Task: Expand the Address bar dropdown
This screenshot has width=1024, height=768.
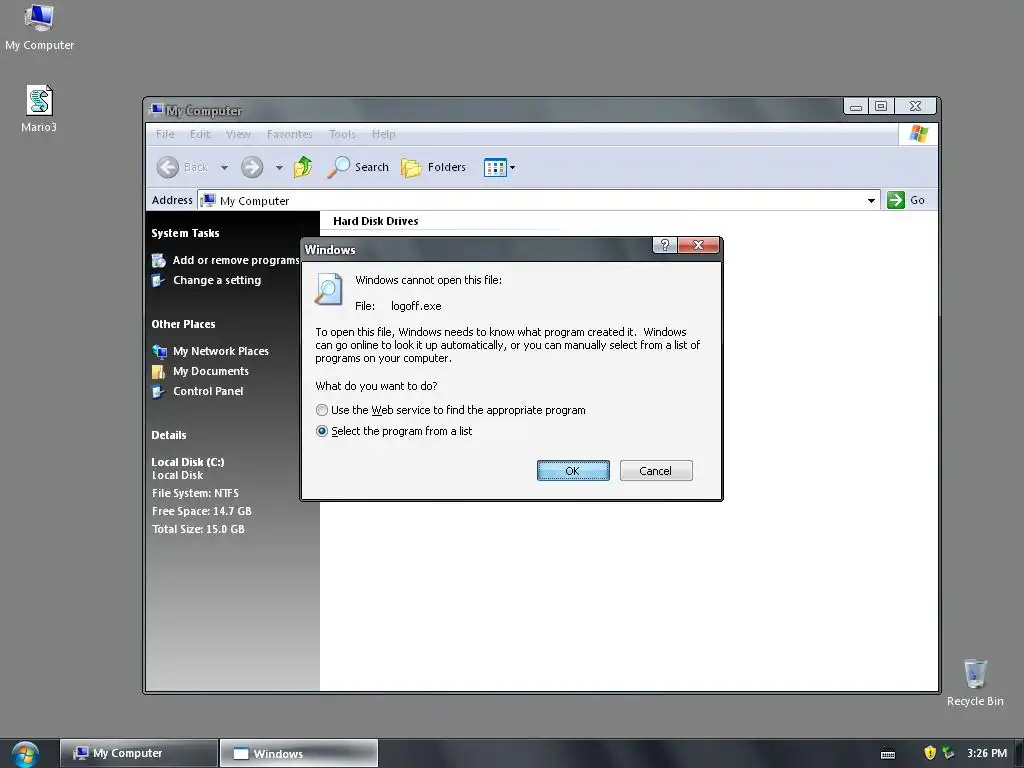Action: coord(871,200)
